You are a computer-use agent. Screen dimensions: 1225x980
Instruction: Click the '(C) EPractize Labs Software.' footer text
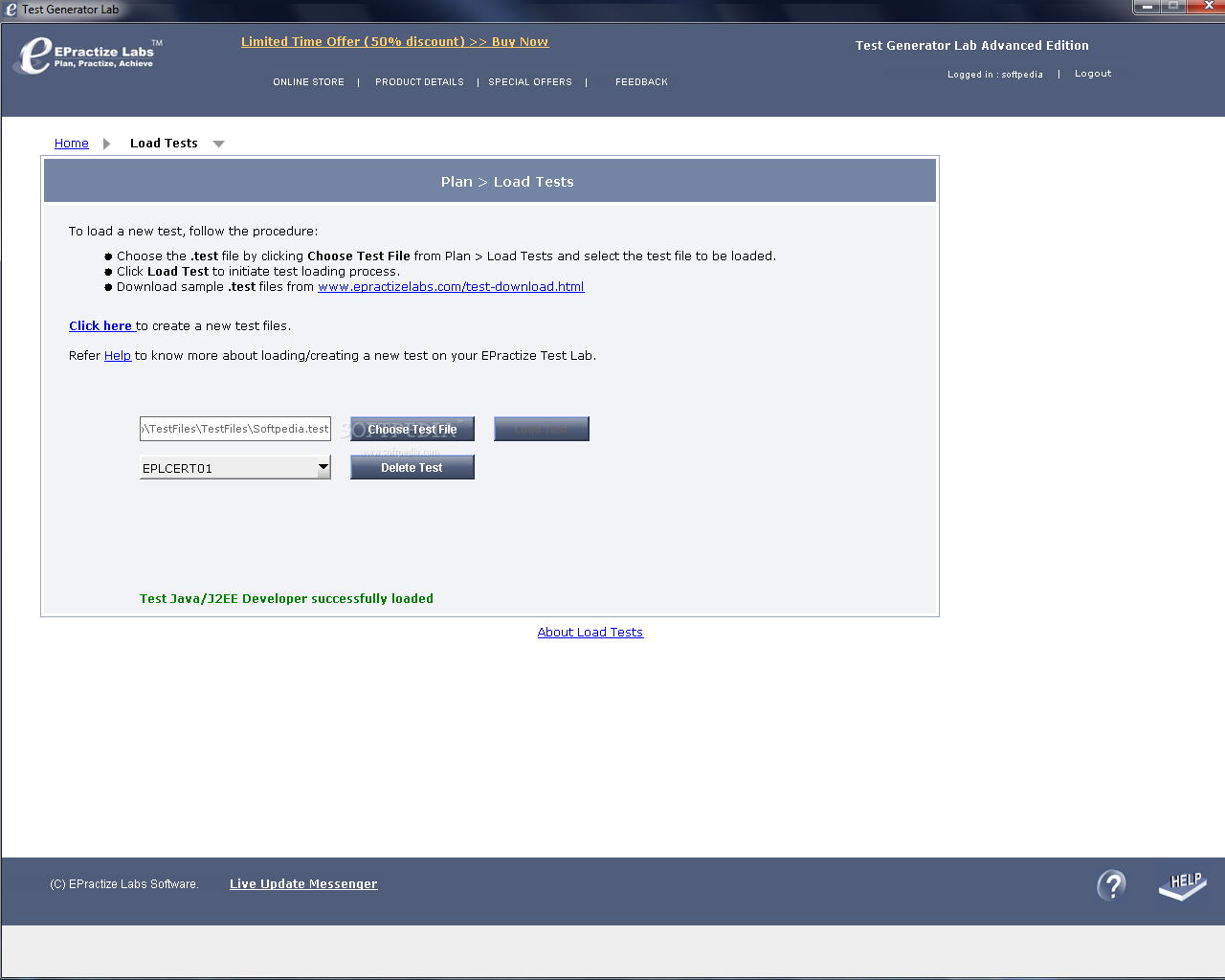point(124,884)
